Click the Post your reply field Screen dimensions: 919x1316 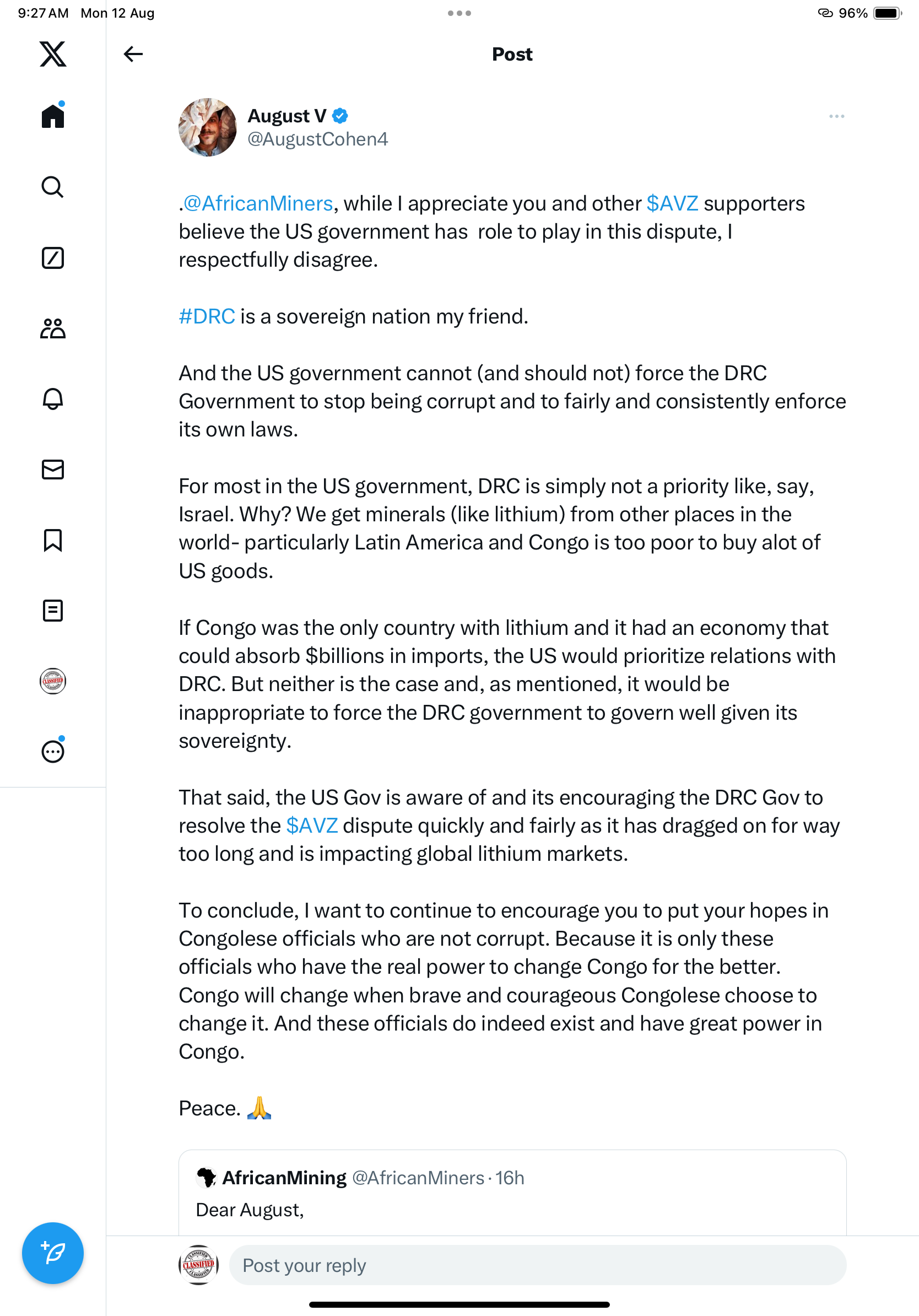click(x=537, y=1265)
